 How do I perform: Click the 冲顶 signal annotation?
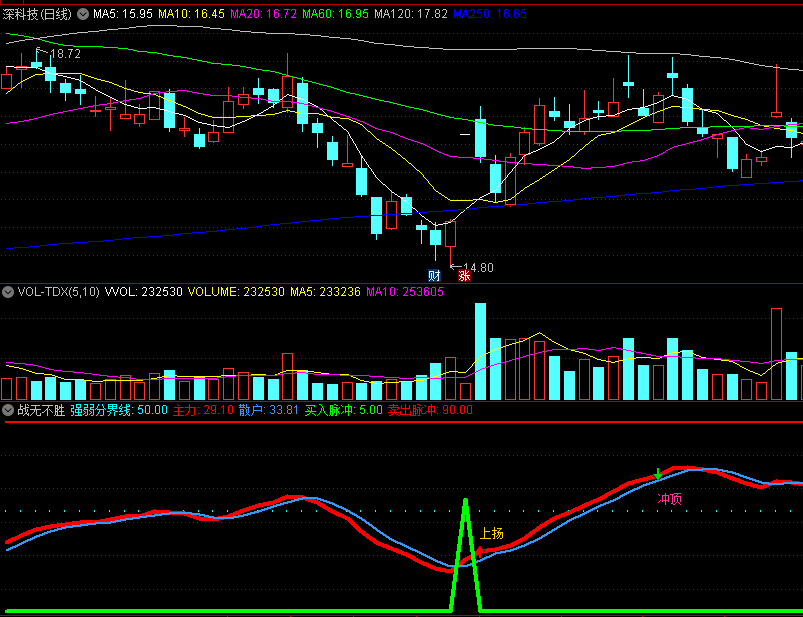coord(670,499)
